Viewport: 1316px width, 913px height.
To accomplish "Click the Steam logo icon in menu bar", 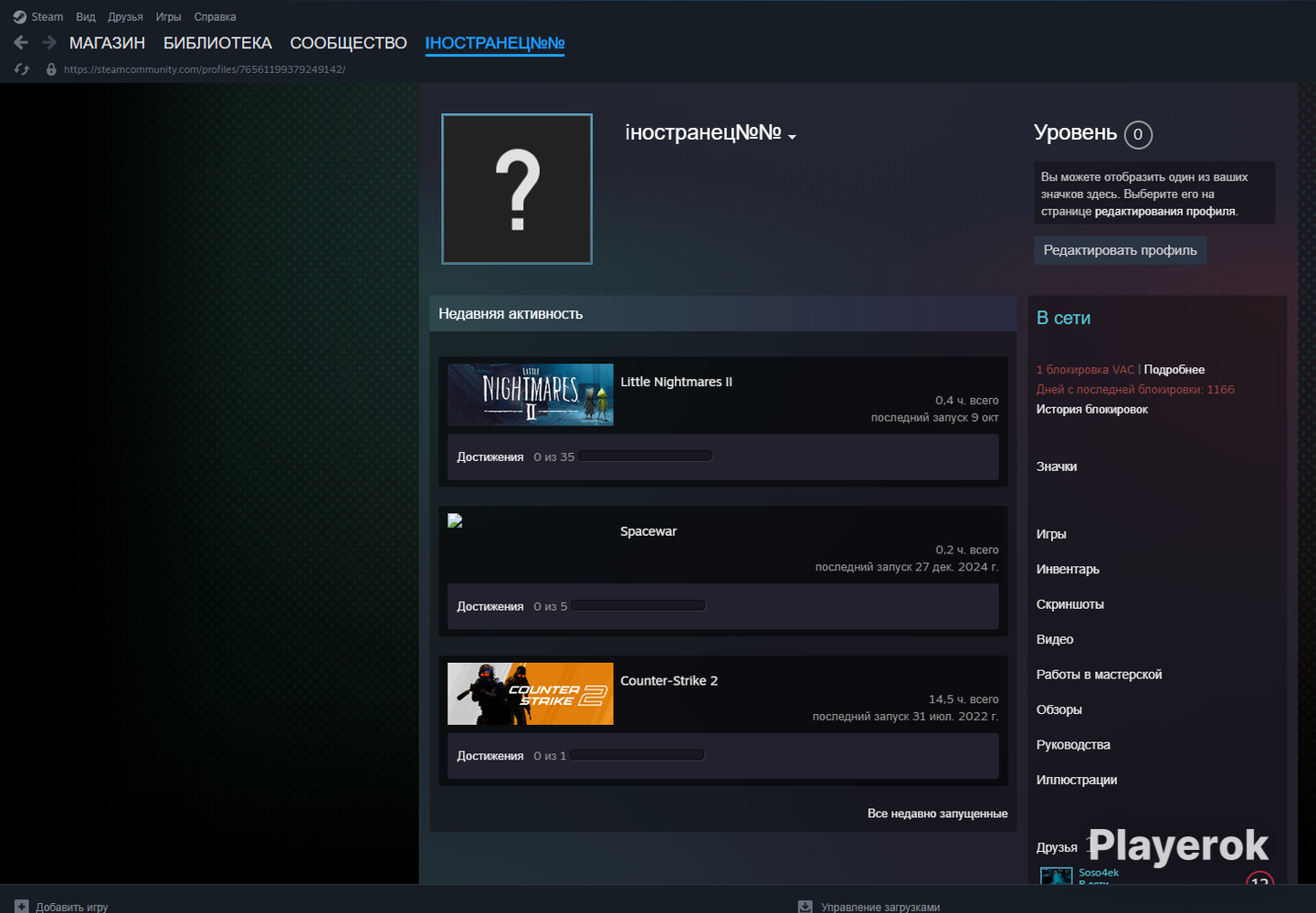I will (x=20, y=17).
